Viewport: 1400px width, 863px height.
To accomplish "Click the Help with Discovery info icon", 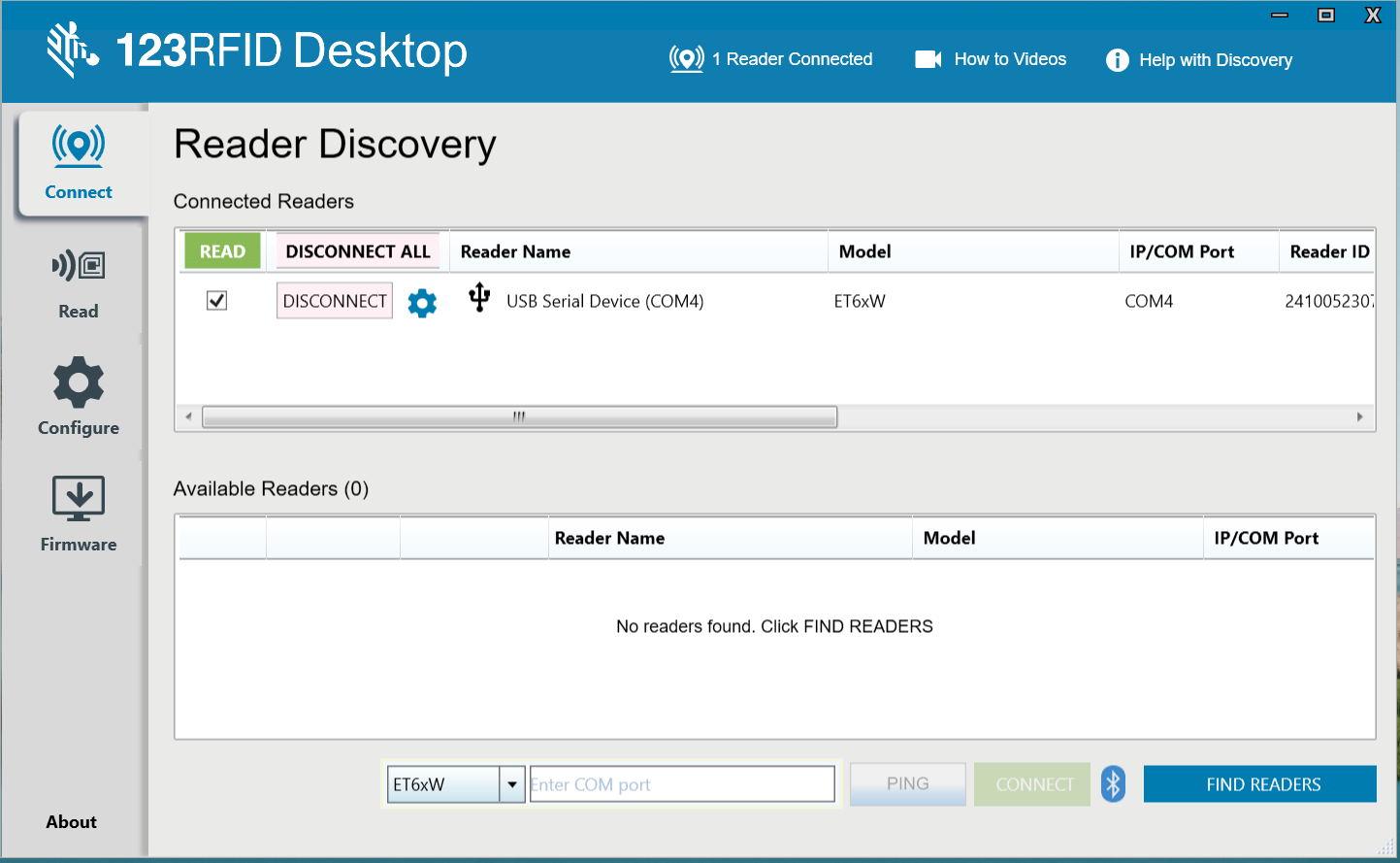I will pos(1118,60).
